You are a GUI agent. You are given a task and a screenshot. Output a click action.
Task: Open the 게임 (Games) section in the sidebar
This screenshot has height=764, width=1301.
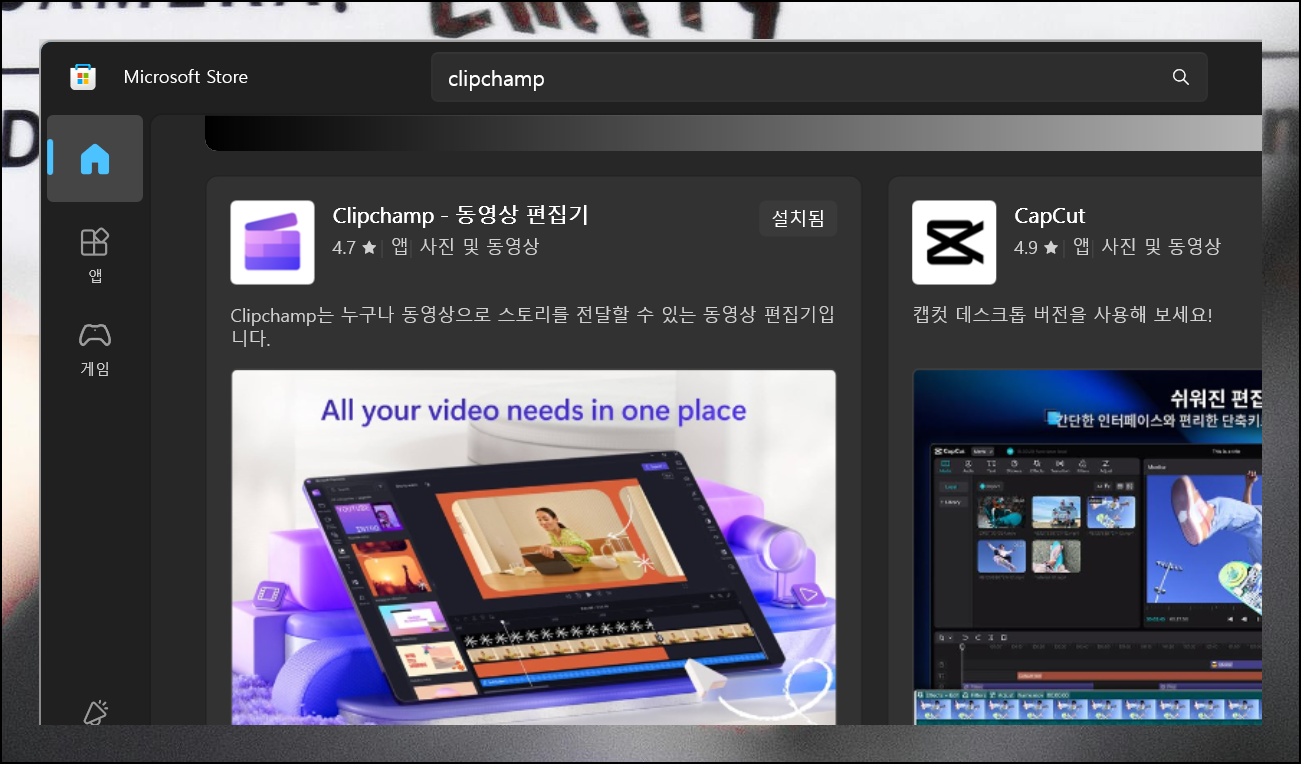tap(95, 349)
